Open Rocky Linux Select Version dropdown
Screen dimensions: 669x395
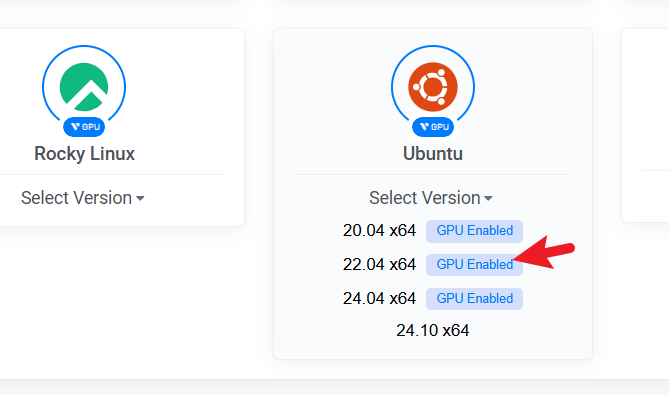coord(83,198)
